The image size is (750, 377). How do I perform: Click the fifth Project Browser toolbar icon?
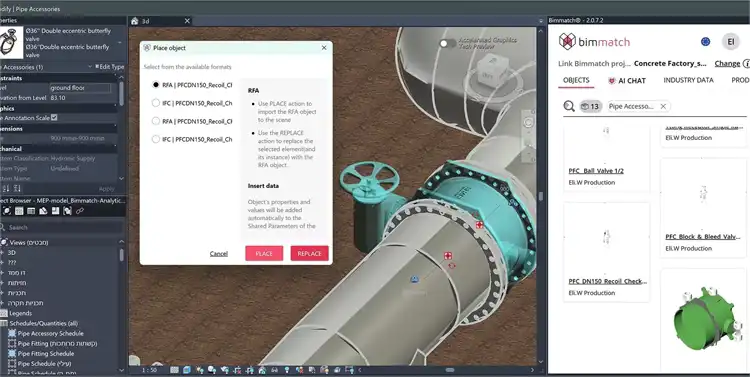[55, 211]
